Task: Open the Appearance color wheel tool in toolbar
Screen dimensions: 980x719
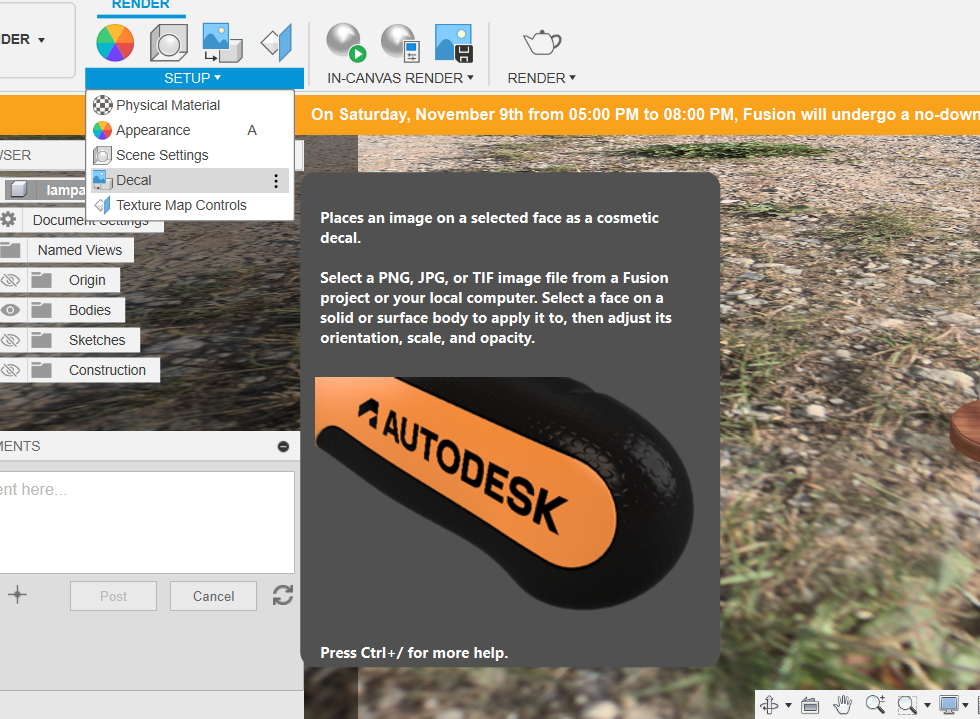Action: [115, 43]
